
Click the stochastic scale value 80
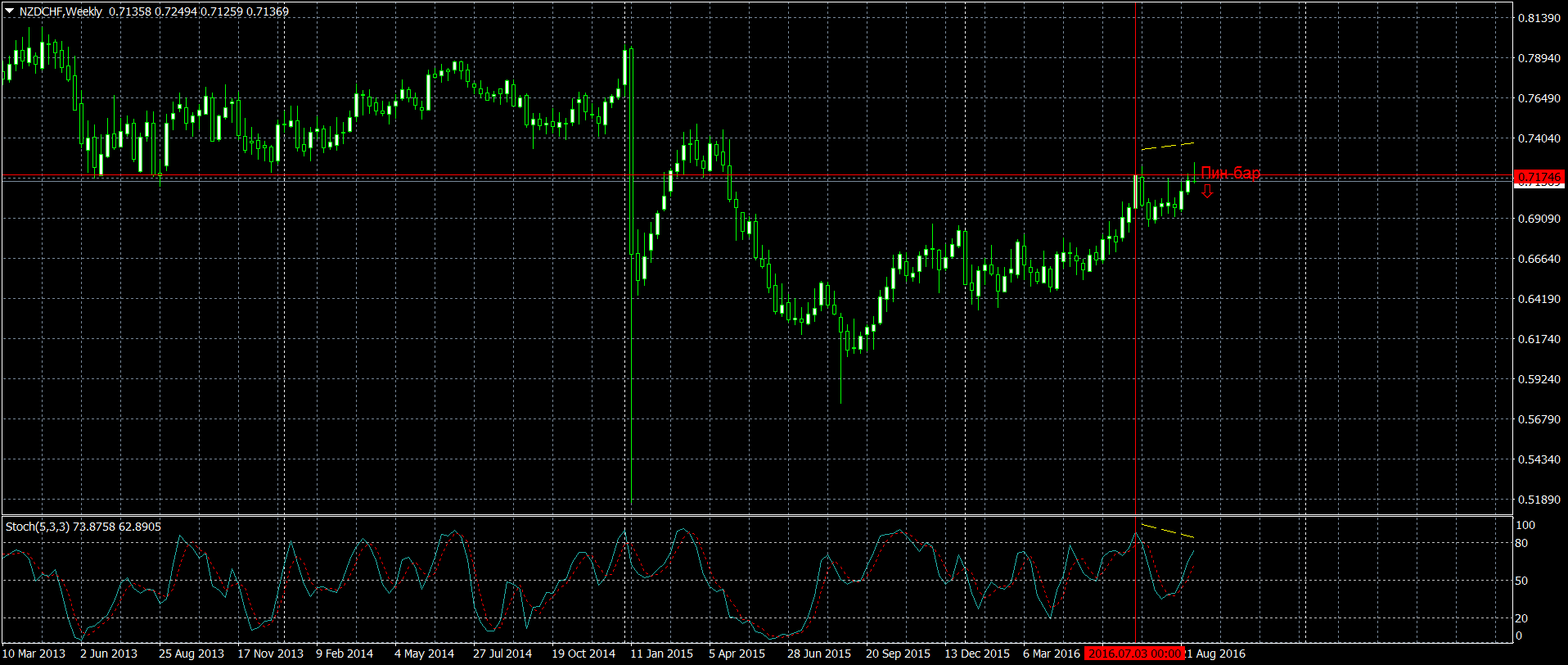(1521, 543)
